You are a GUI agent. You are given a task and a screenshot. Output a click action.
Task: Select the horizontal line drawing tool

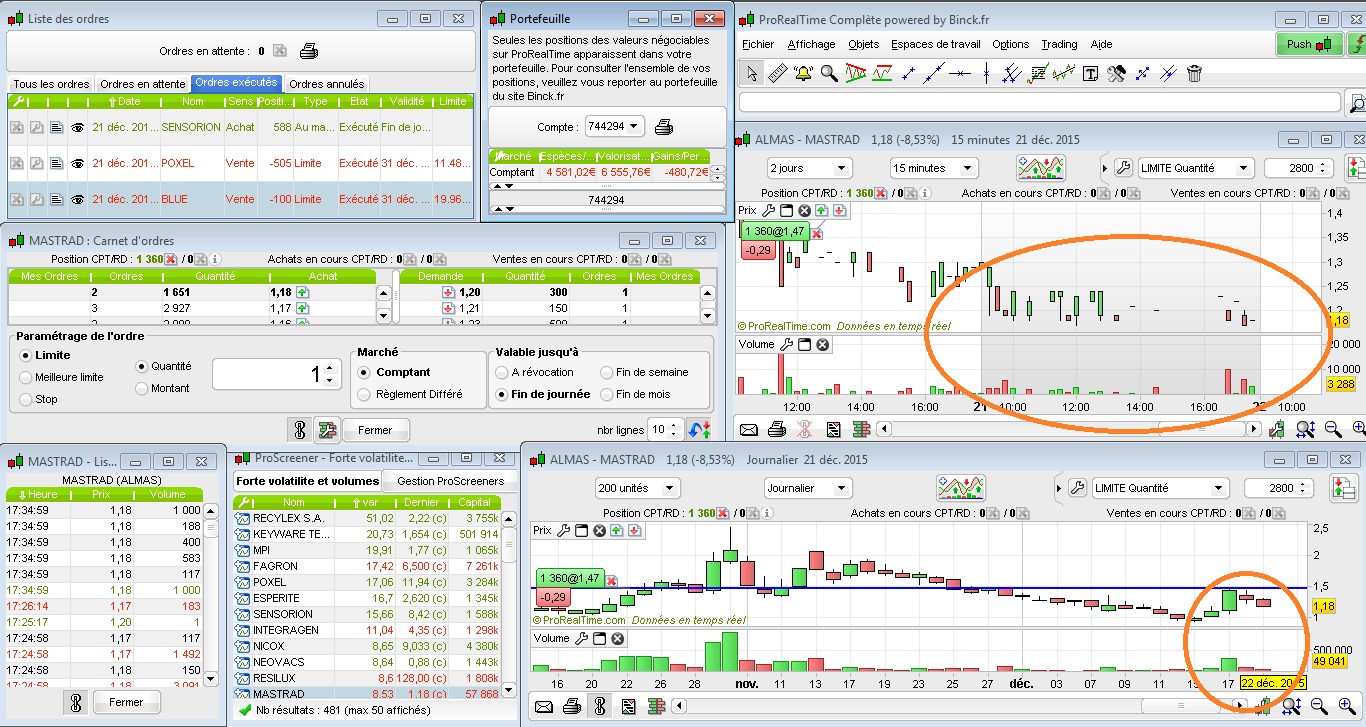[x=960, y=73]
